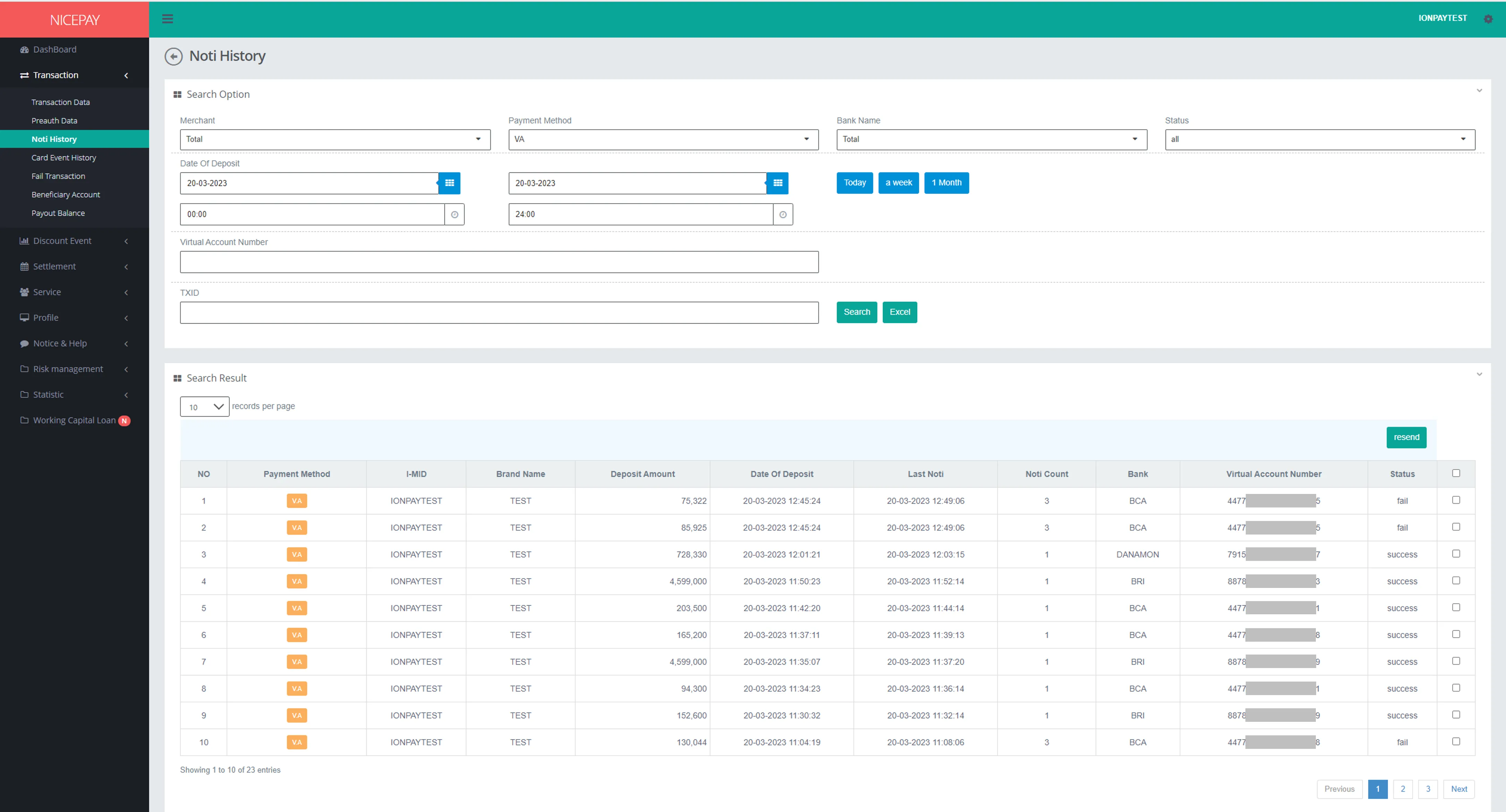Open the Payment Method dropdown

click(663, 139)
